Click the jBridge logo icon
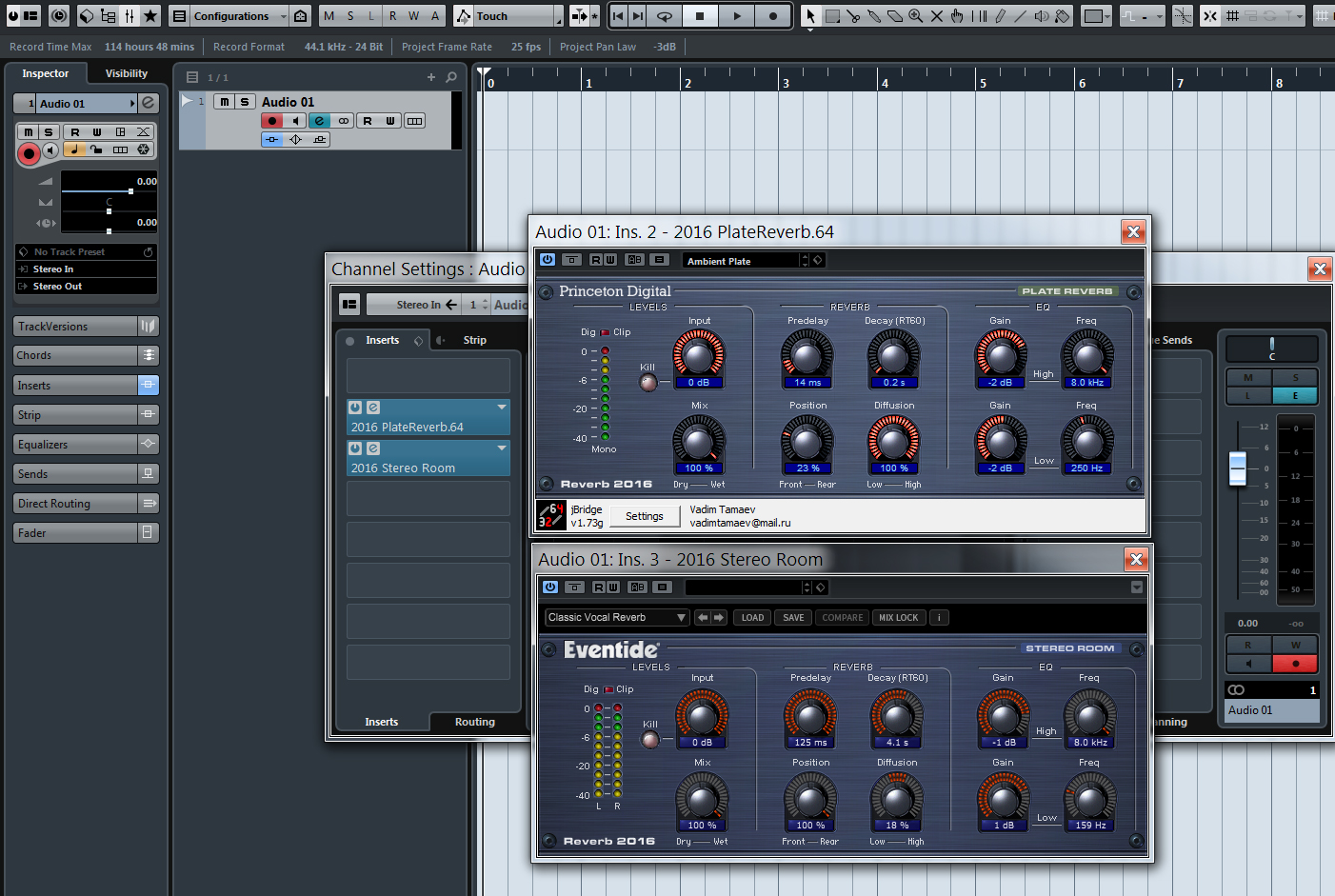The height and width of the screenshot is (896, 1335). coord(551,515)
